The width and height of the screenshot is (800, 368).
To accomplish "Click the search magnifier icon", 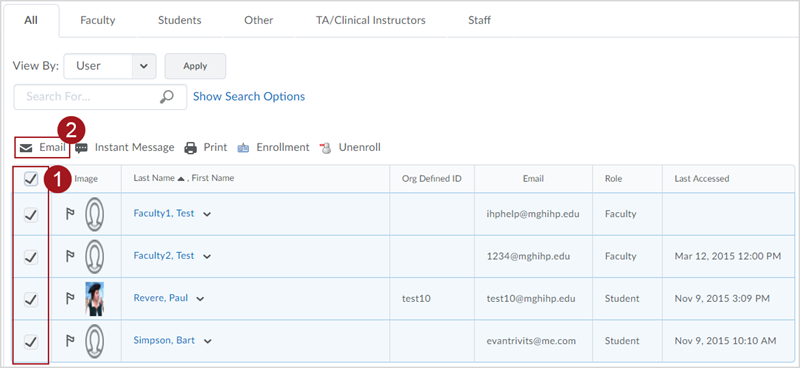I will click(166, 97).
